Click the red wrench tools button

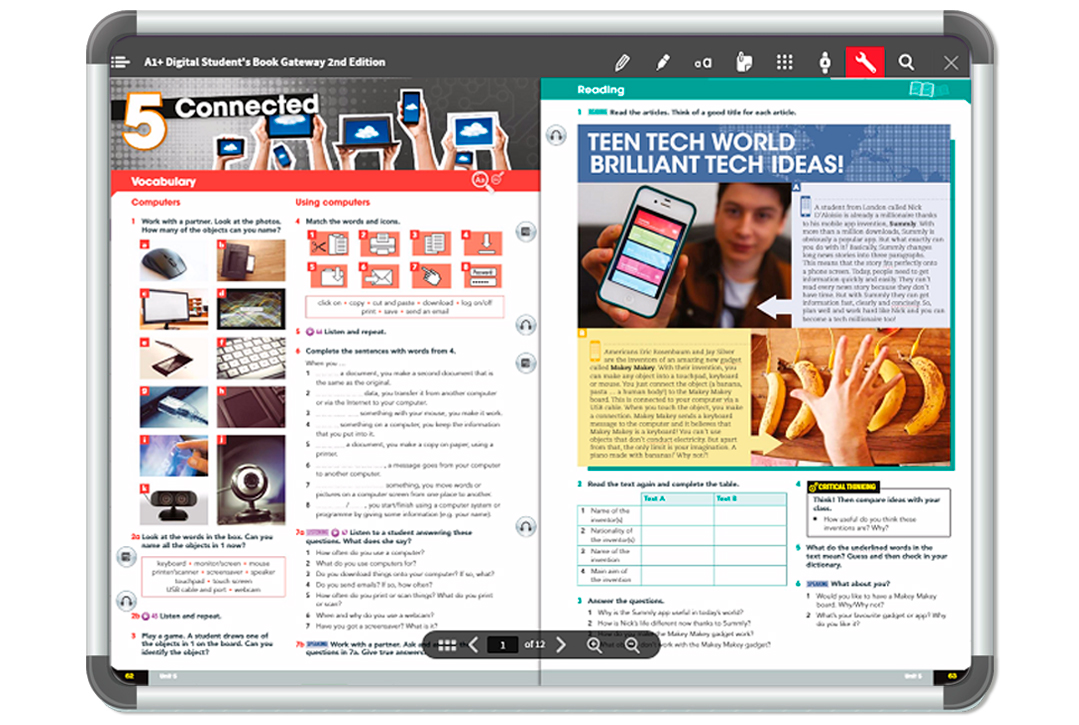(865, 62)
